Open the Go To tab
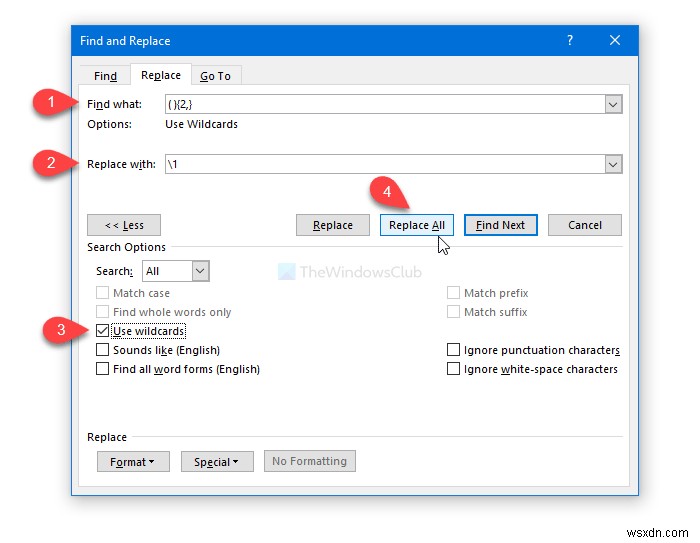Viewport: 700px width, 543px height. point(215,76)
